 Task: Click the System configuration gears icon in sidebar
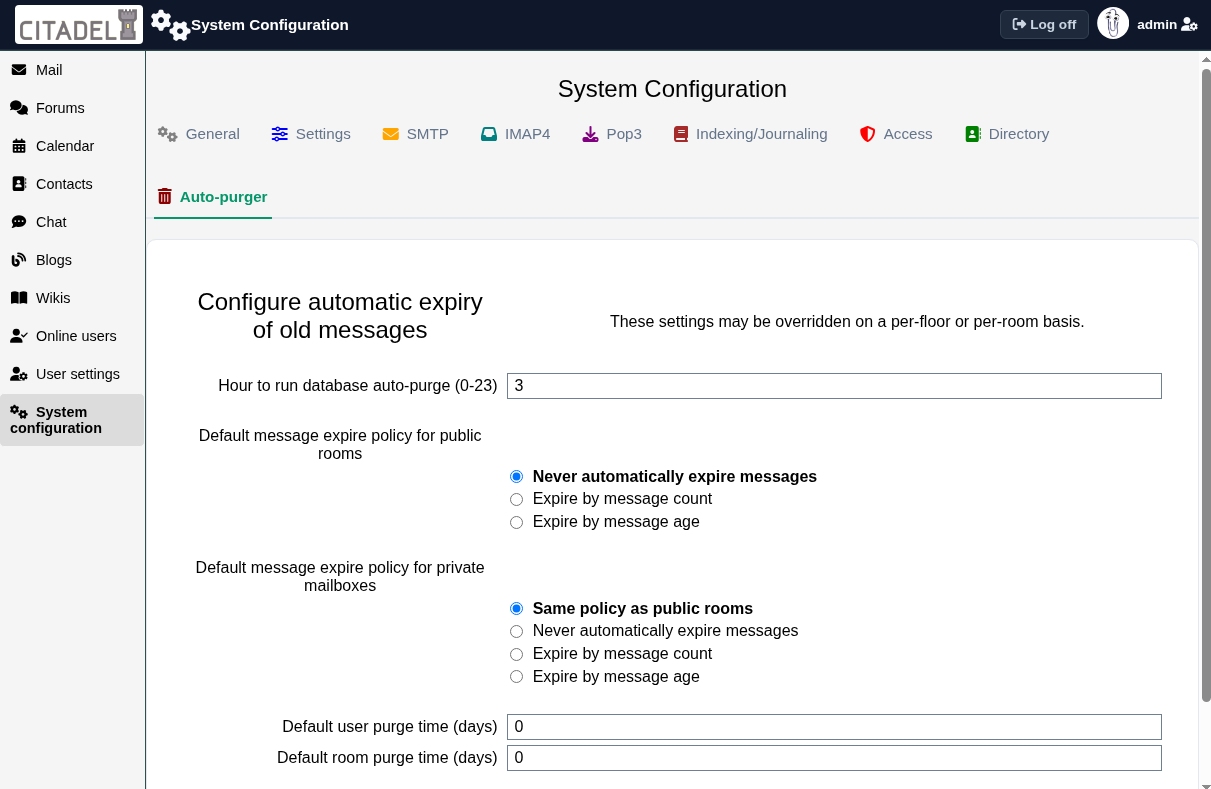19,412
